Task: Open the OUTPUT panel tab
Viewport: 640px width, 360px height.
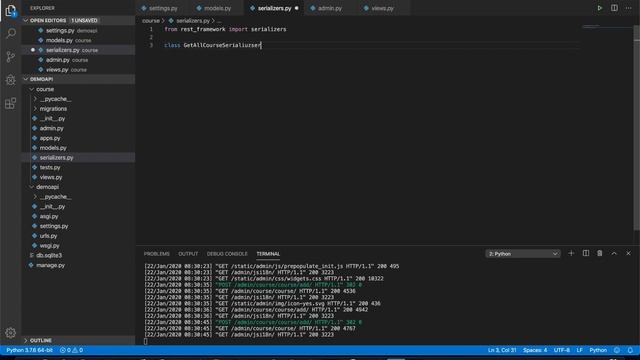Action: point(188,254)
